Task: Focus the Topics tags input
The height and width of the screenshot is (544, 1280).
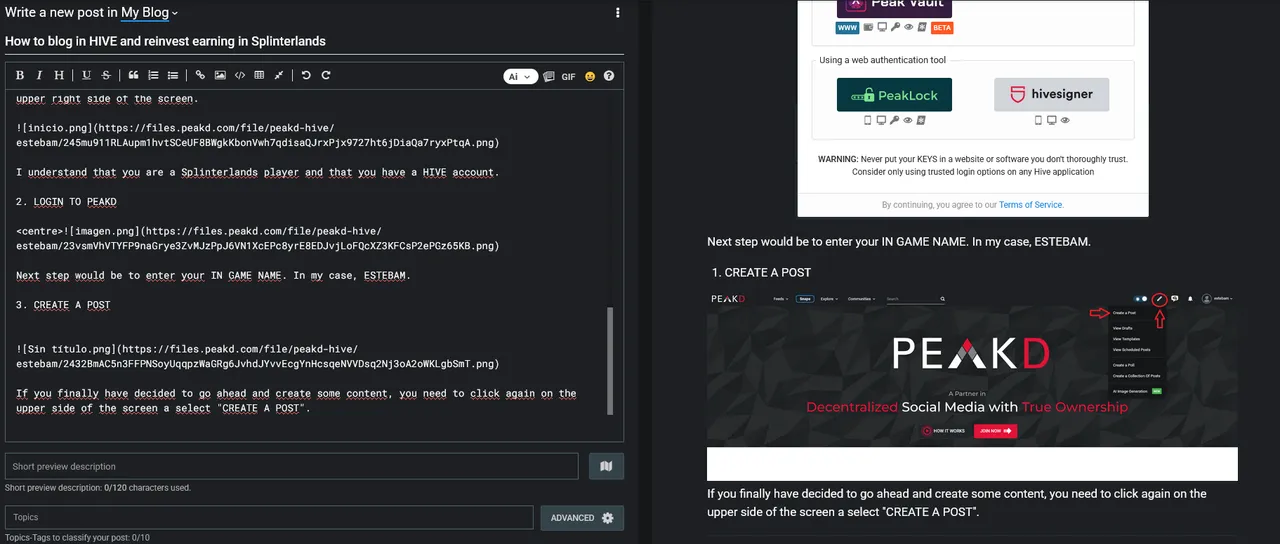Action: [x=269, y=517]
